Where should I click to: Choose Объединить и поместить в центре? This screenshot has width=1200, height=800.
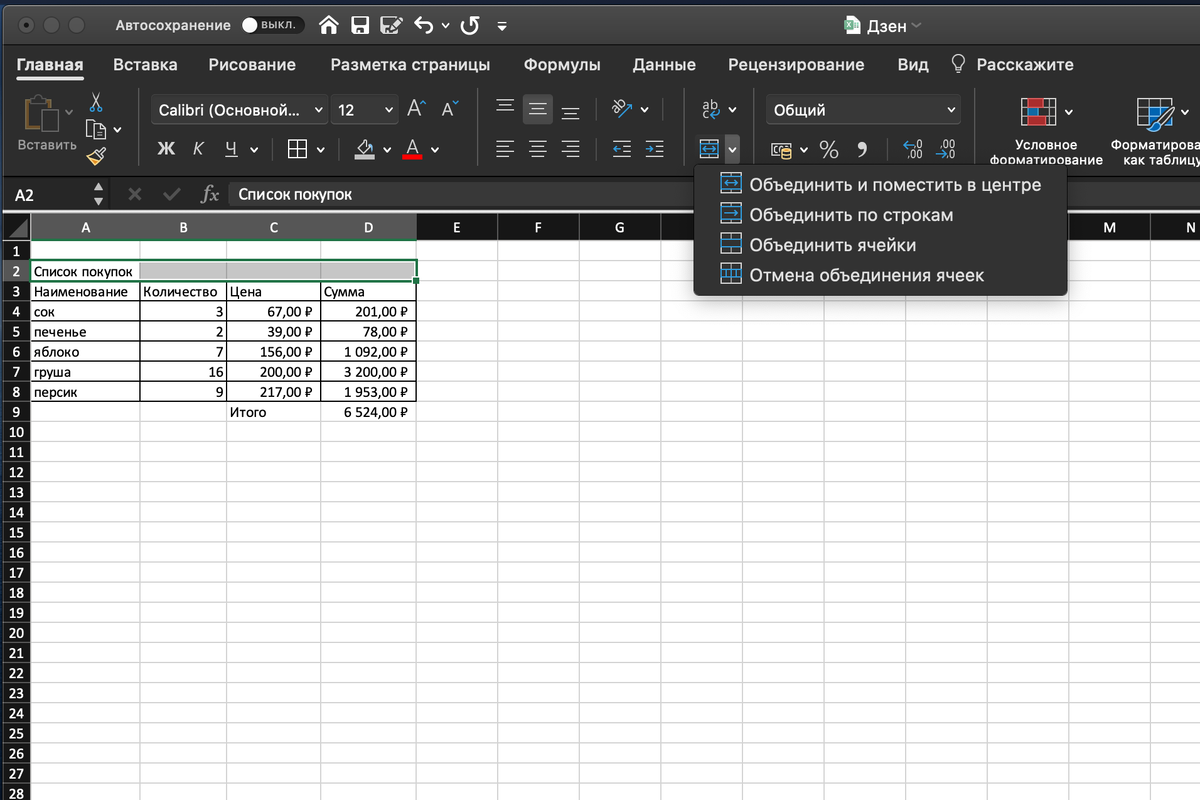click(881, 185)
